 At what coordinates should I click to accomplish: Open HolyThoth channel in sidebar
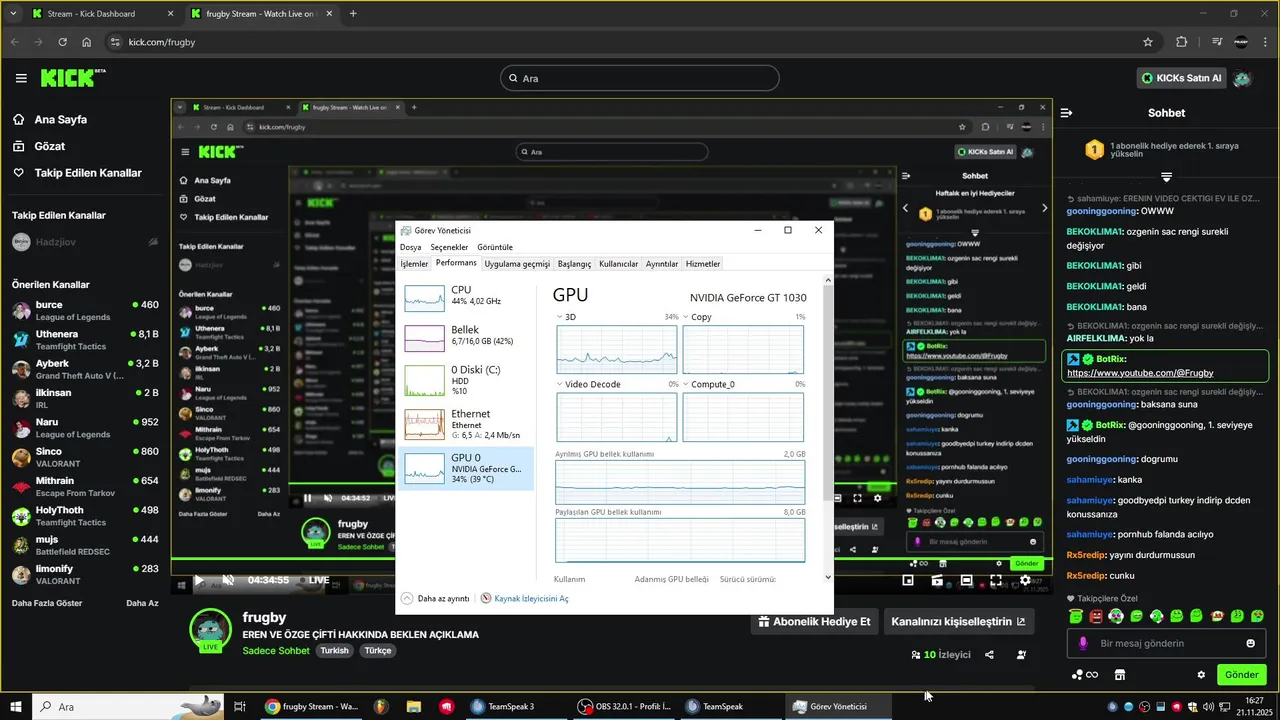[85, 516]
